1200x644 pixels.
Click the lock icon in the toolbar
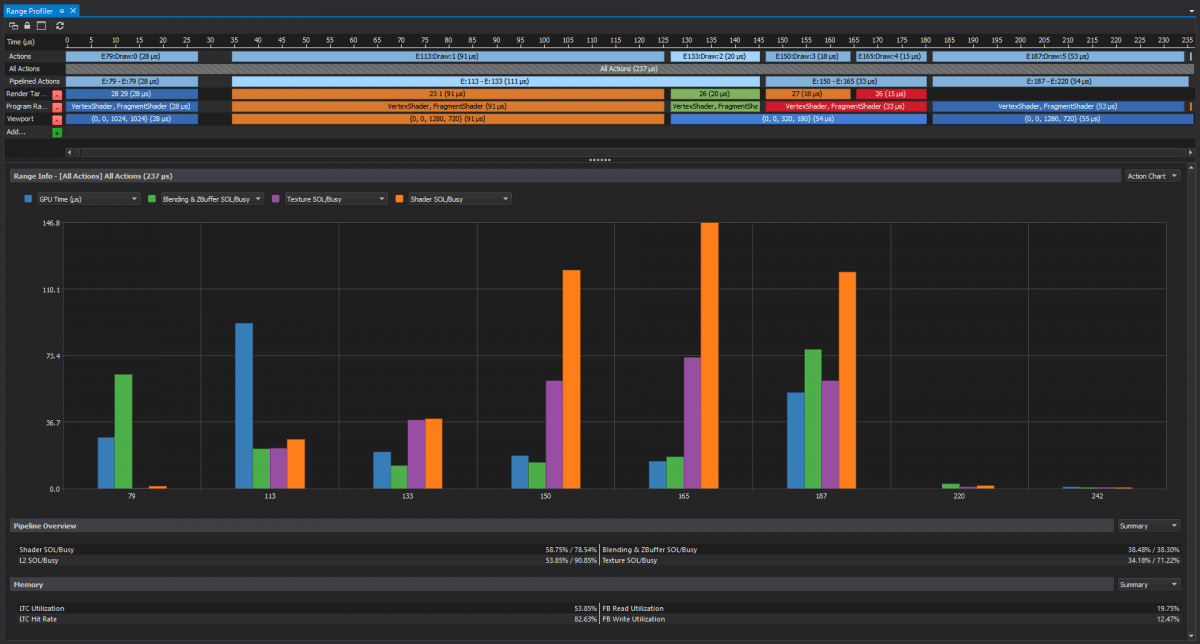coord(27,25)
